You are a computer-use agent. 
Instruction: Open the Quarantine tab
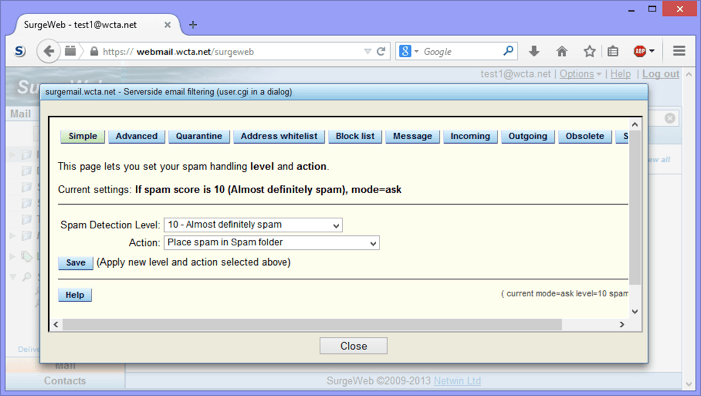tap(199, 136)
